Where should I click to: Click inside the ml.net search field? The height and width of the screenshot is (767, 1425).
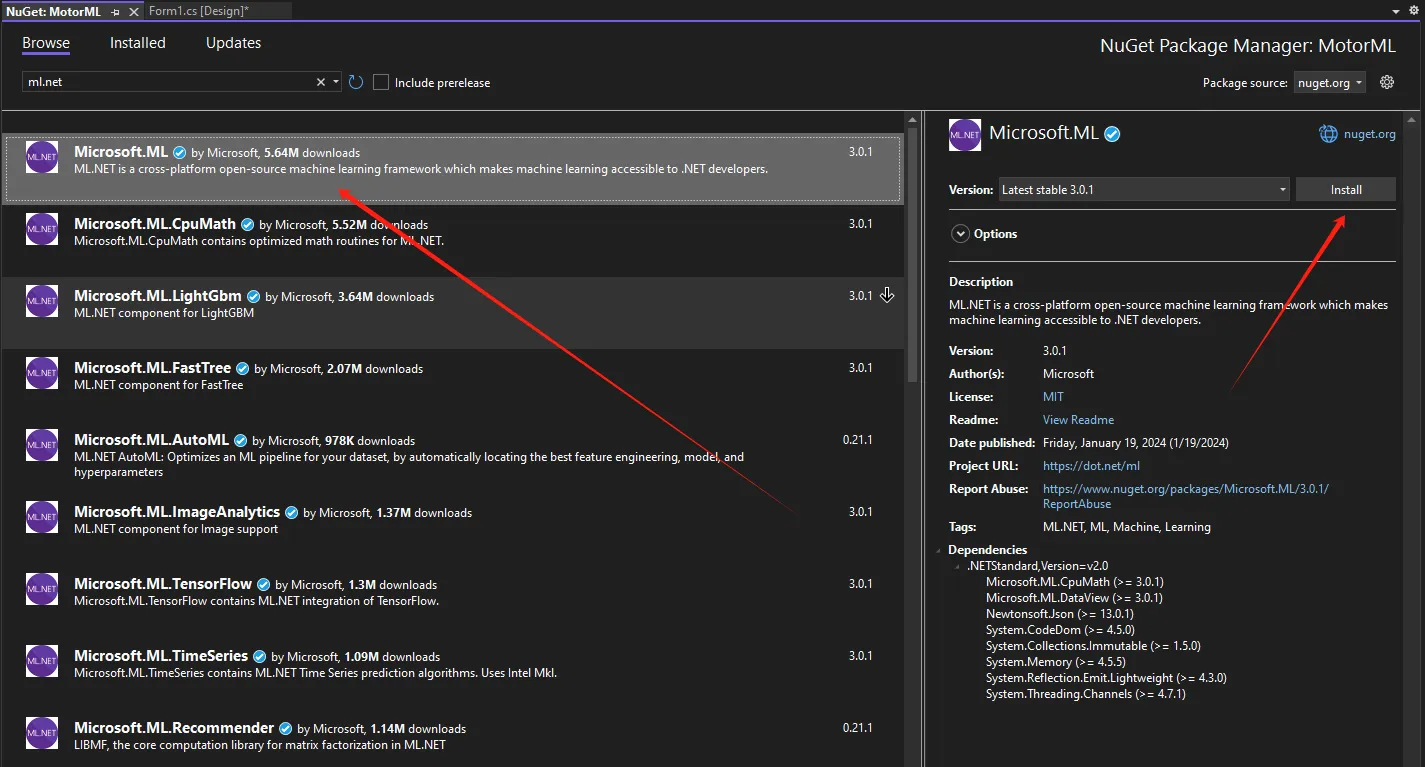click(x=165, y=82)
